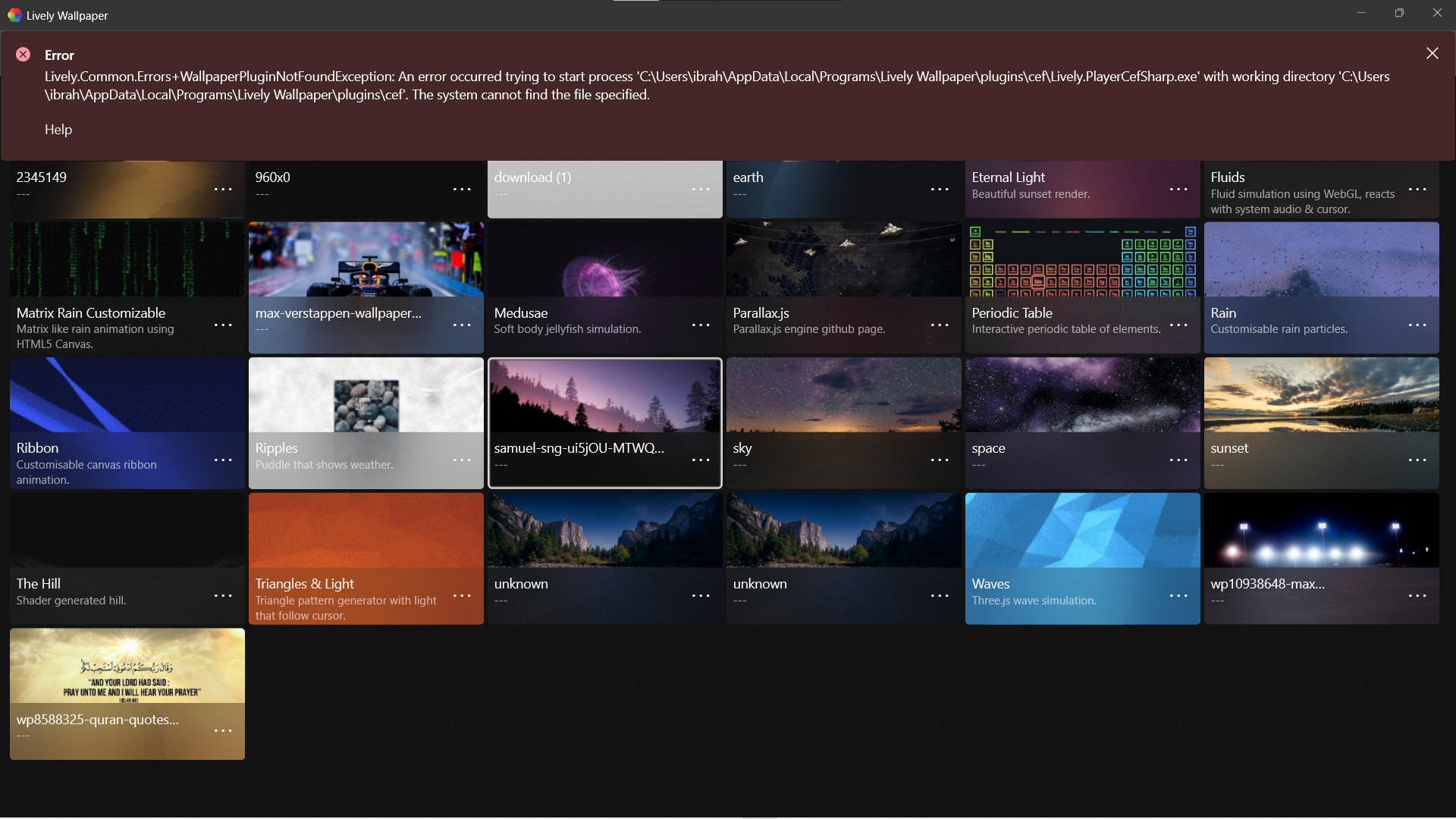Viewport: 1456px width, 819px height.
Task: Dismiss the error message with the X
Action: click(x=1432, y=53)
